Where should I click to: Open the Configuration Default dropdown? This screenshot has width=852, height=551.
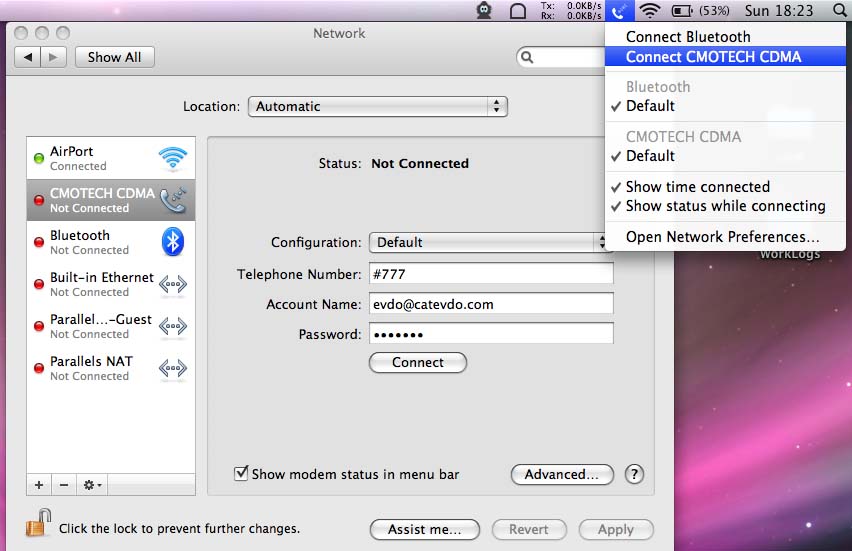487,242
